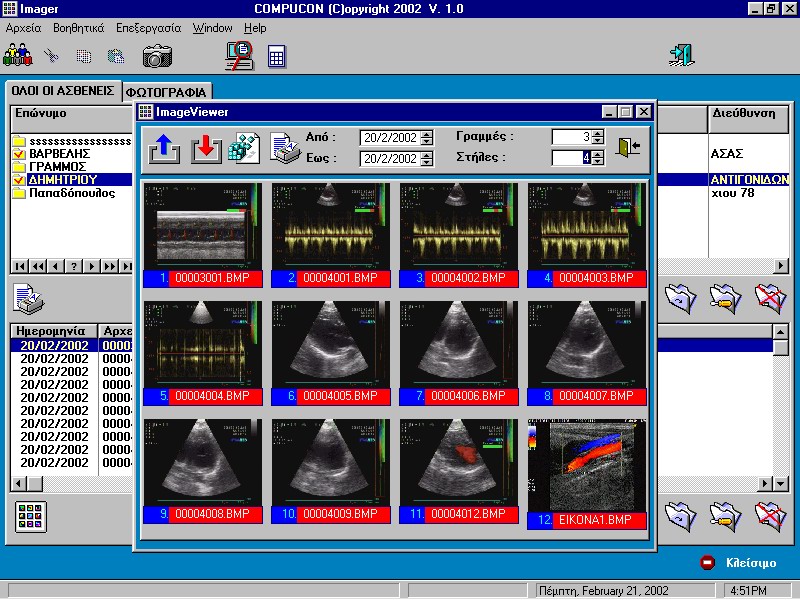Switch to the ΦΩΤΟΓΡΑΦΙΑ tab
800x600 pixels.
coord(166,92)
